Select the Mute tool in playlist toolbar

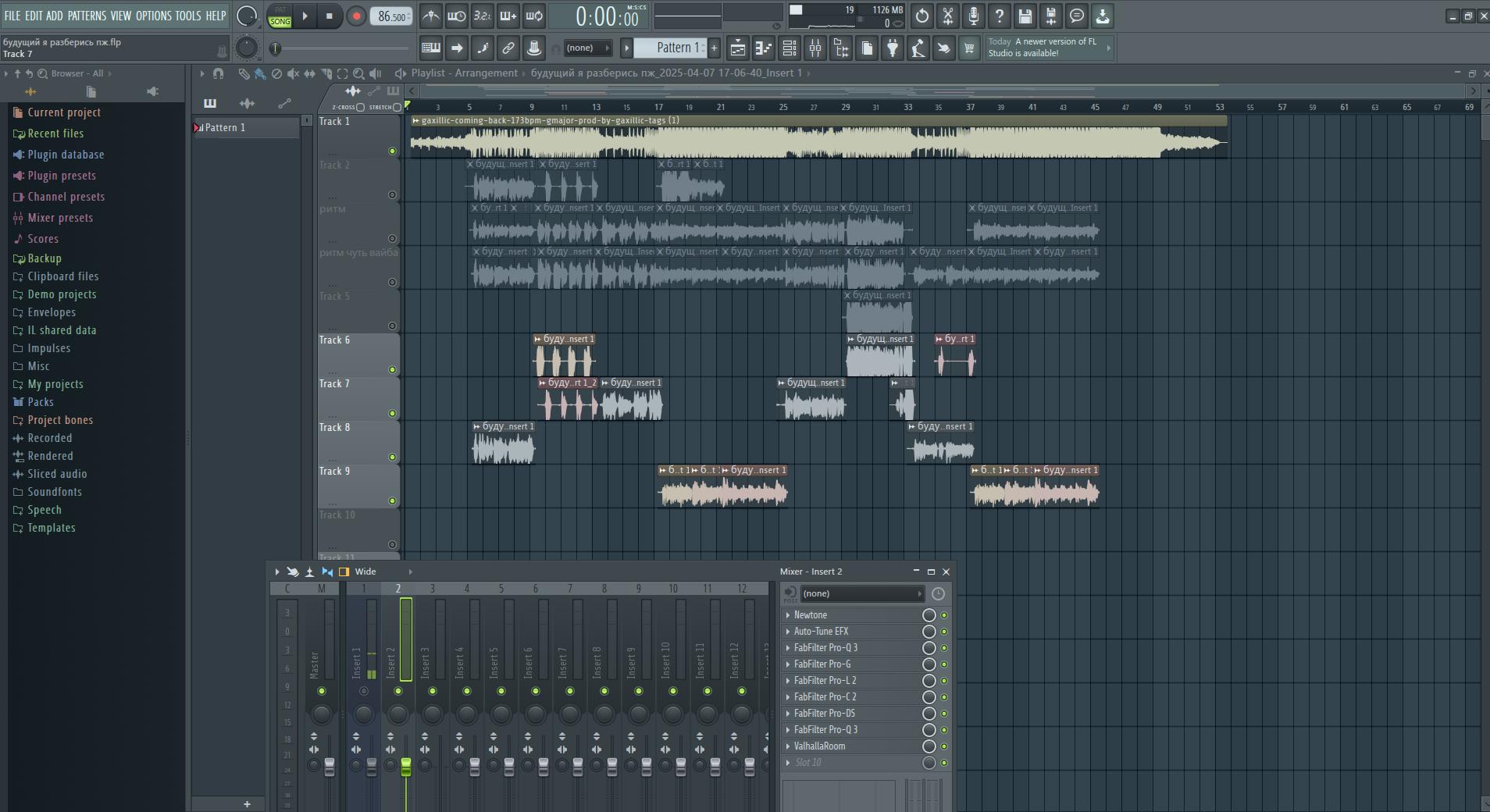[x=293, y=73]
